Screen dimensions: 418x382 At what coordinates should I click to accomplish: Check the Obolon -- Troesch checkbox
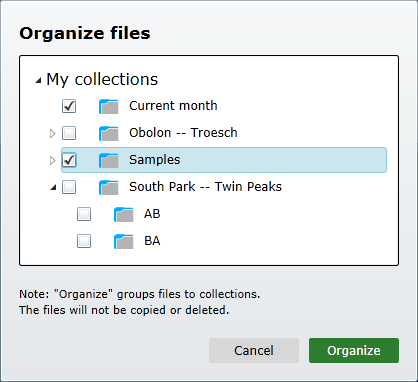pos(69,133)
